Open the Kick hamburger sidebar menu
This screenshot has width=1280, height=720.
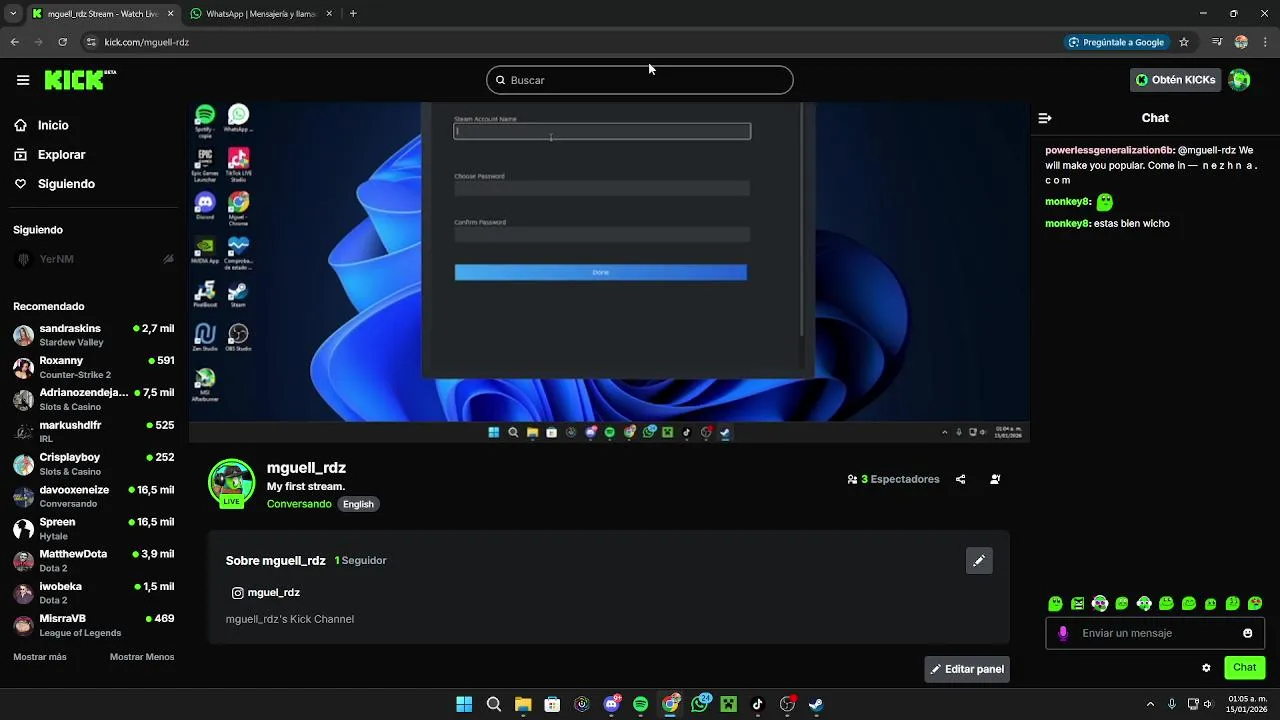[x=23, y=80]
